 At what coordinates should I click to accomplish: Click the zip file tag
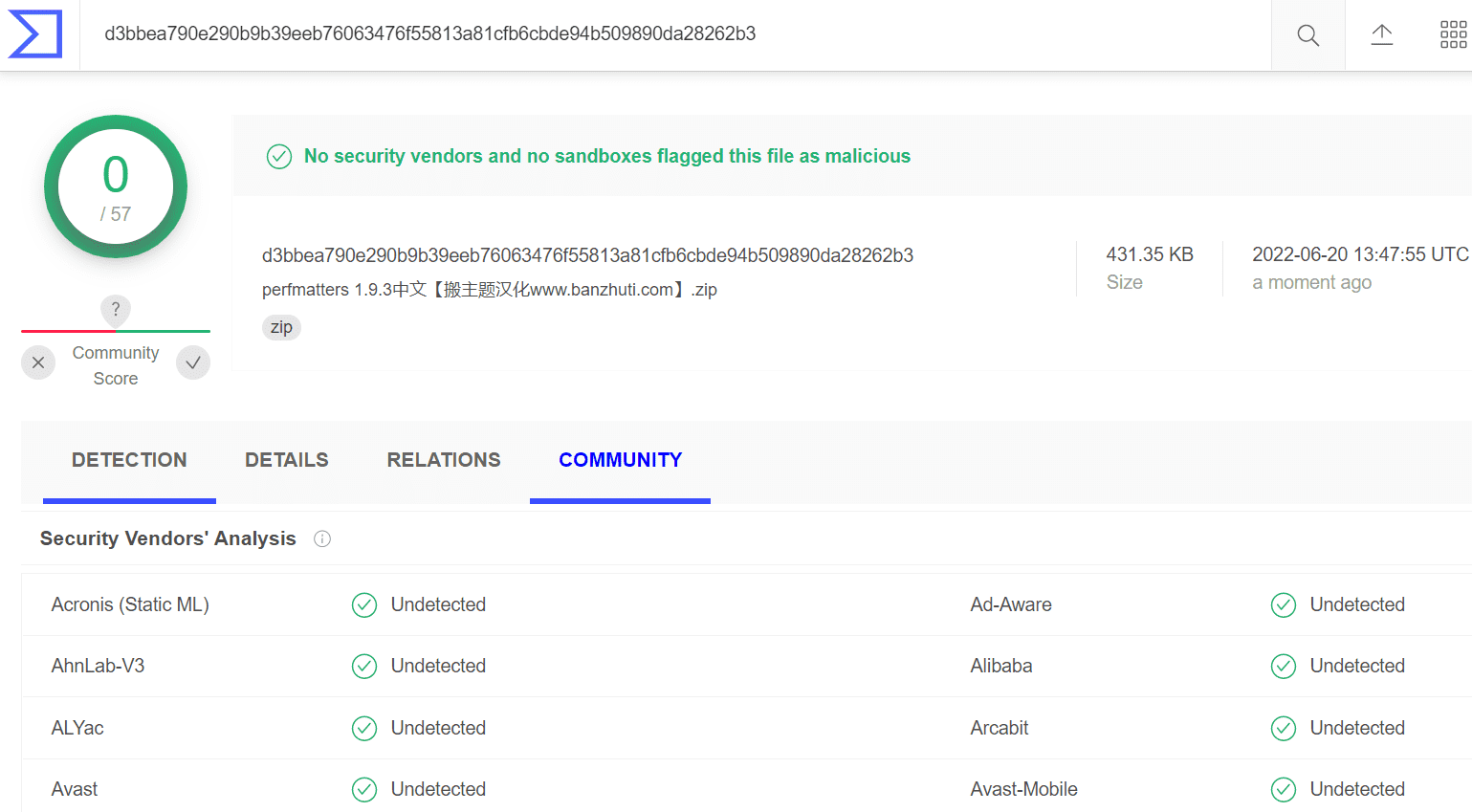(x=281, y=327)
